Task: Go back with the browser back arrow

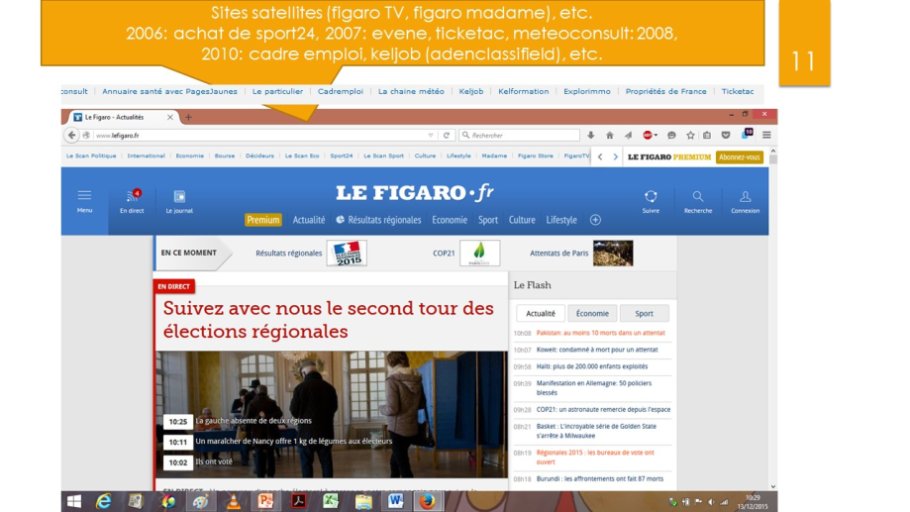Action: pos(71,135)
